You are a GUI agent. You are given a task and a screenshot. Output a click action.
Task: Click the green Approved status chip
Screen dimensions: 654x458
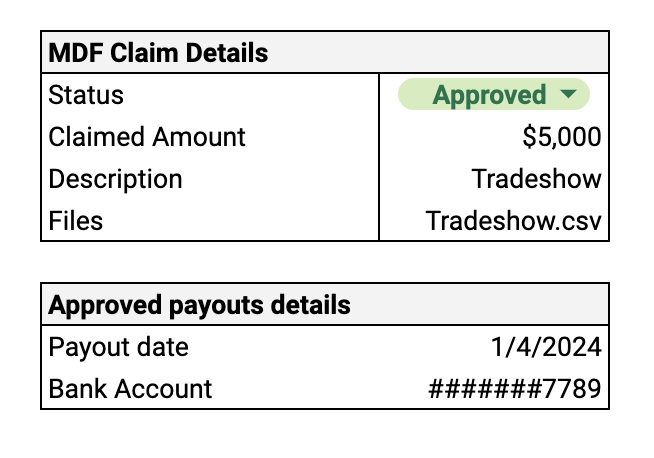pyautogui.click(x=494, y=94)
